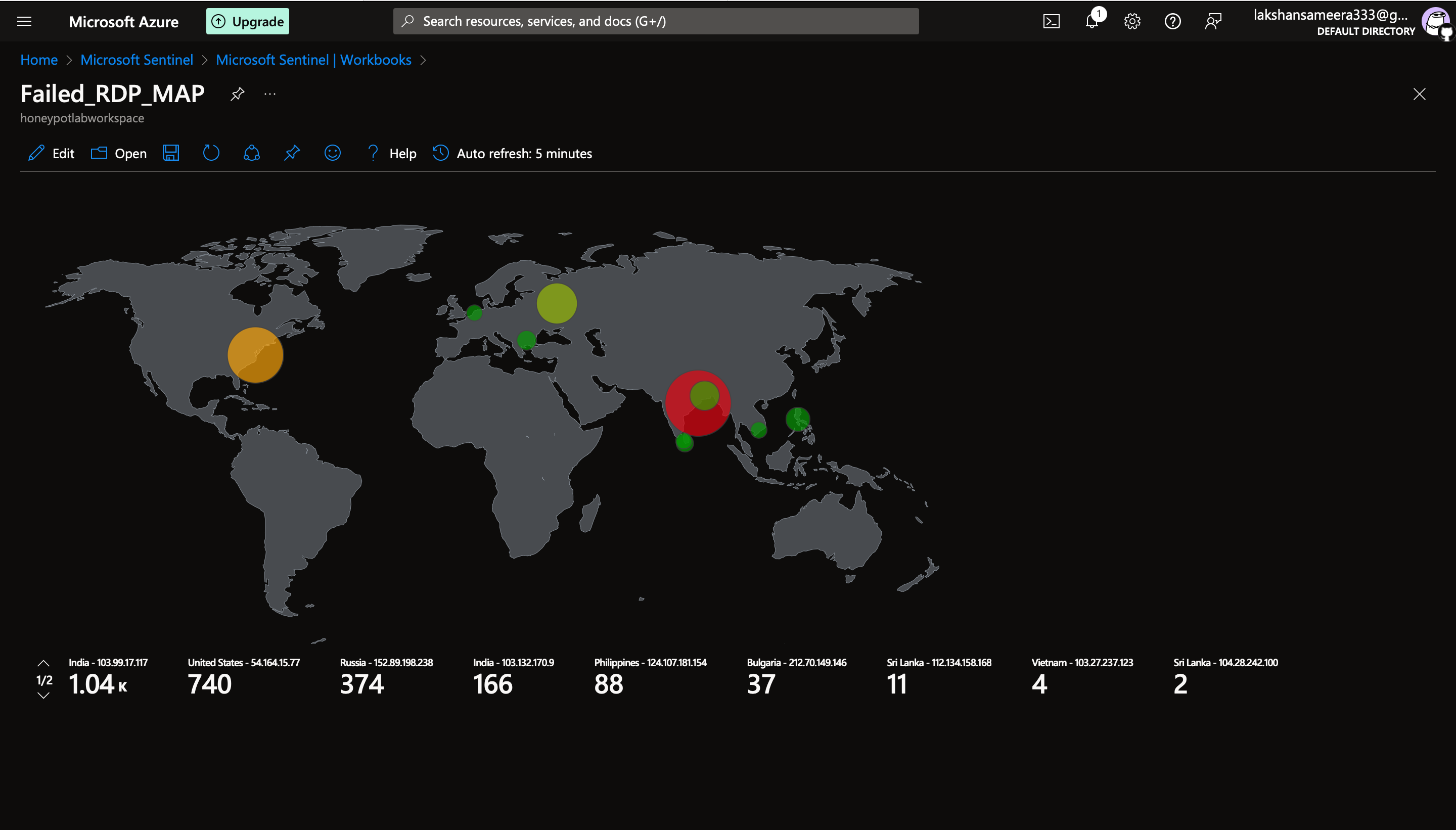1456x830 pixels.
Task: Open the notifications bell icon
Action: pyautogui.click(x=1091, y=22)
